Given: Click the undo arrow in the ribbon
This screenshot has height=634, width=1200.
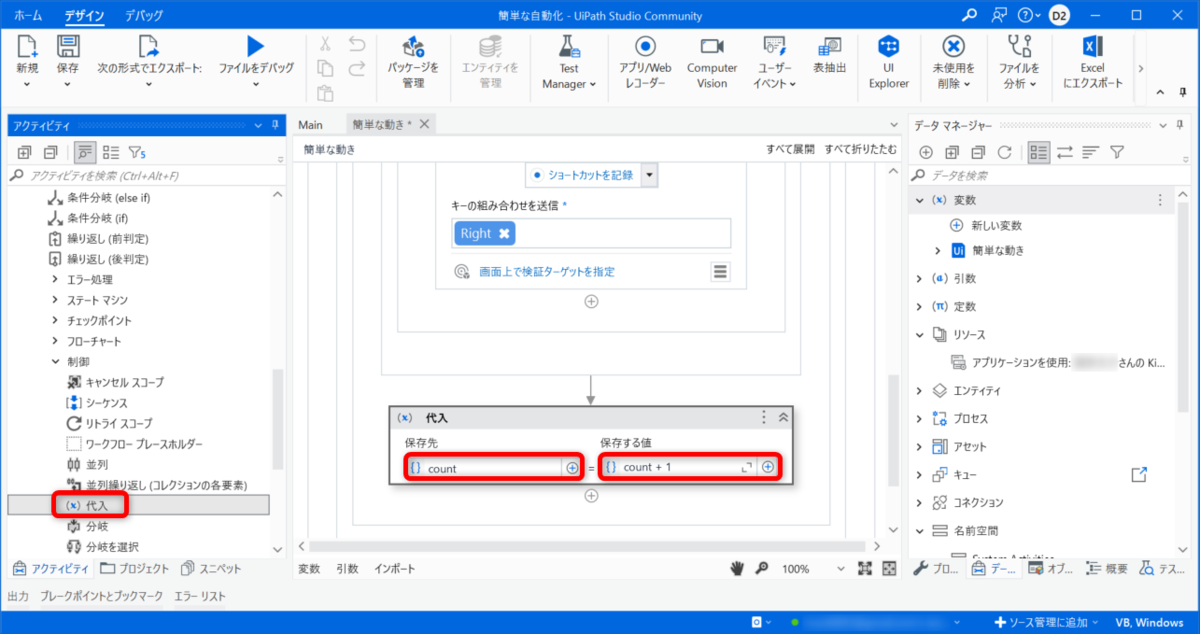Looking at the screenshot, I should [x=357, y=44].
